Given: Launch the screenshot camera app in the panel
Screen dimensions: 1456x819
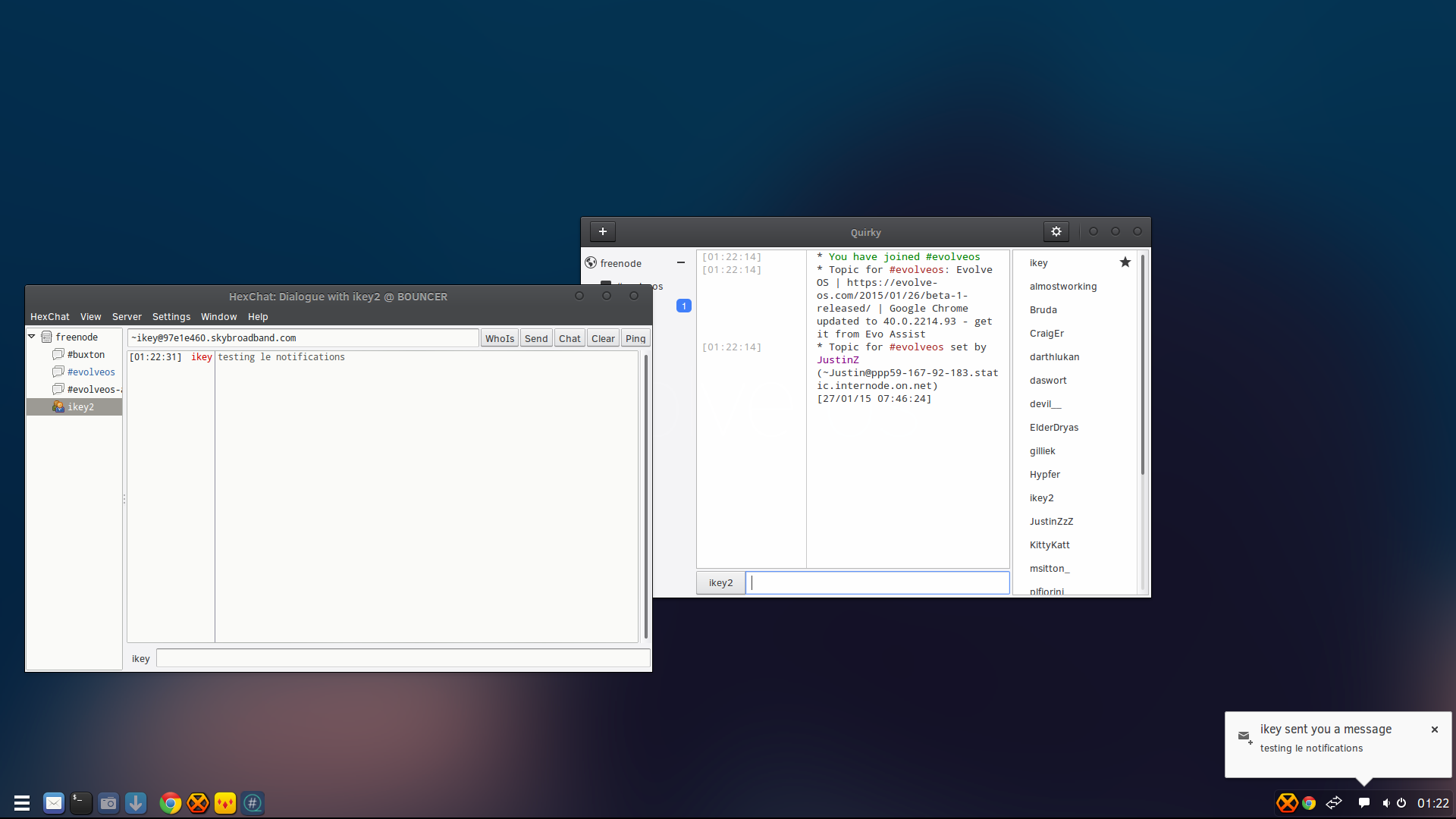Looking at the screenshot, I should click(108, 802).
